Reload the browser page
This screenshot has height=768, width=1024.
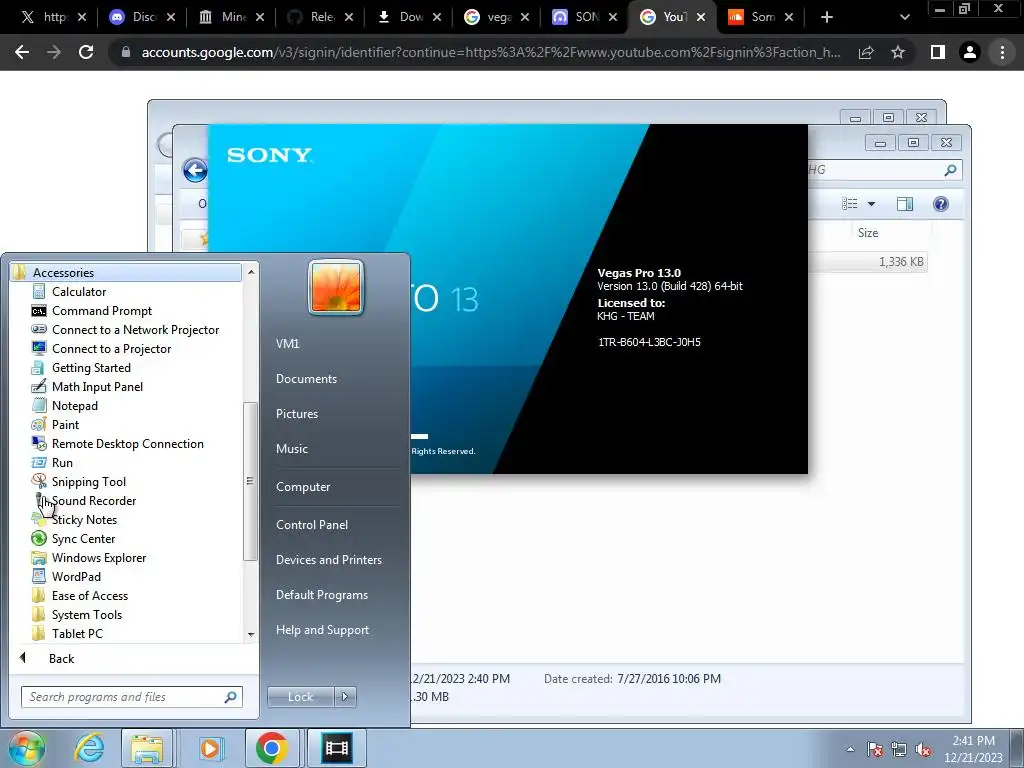pos(86,52)
